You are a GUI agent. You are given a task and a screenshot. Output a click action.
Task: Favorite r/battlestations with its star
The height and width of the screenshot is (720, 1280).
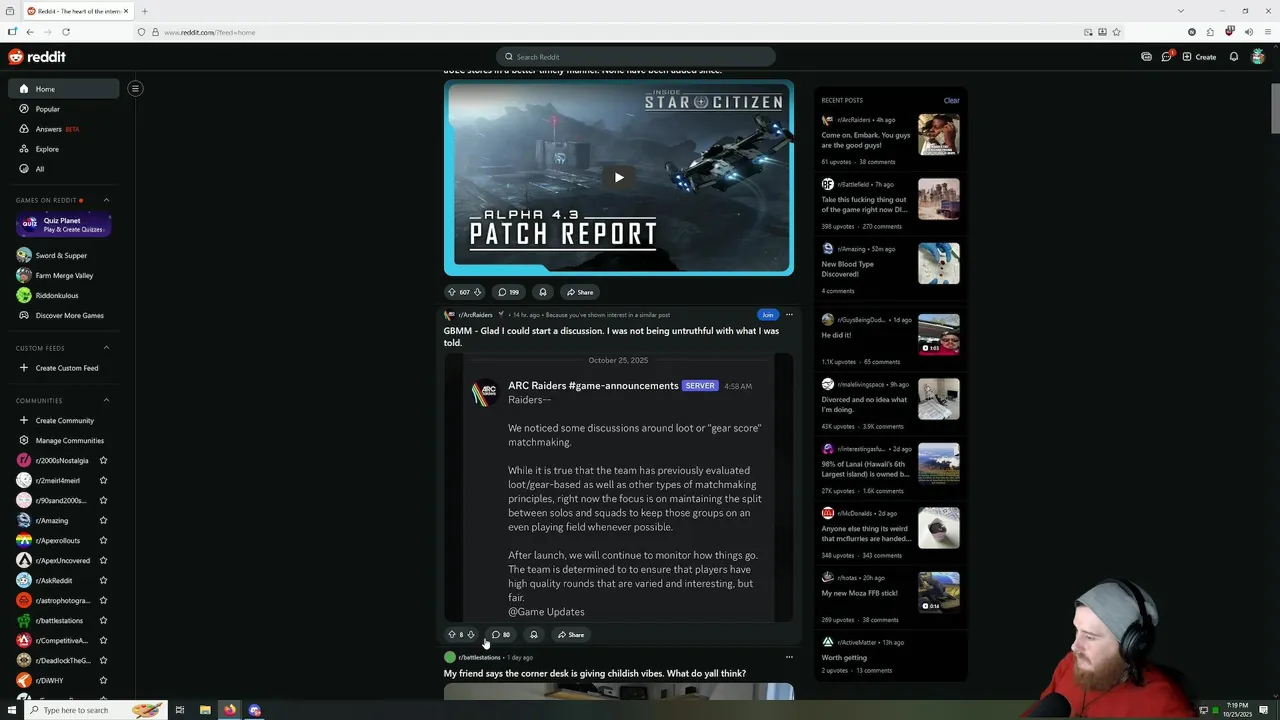[103, 620]
